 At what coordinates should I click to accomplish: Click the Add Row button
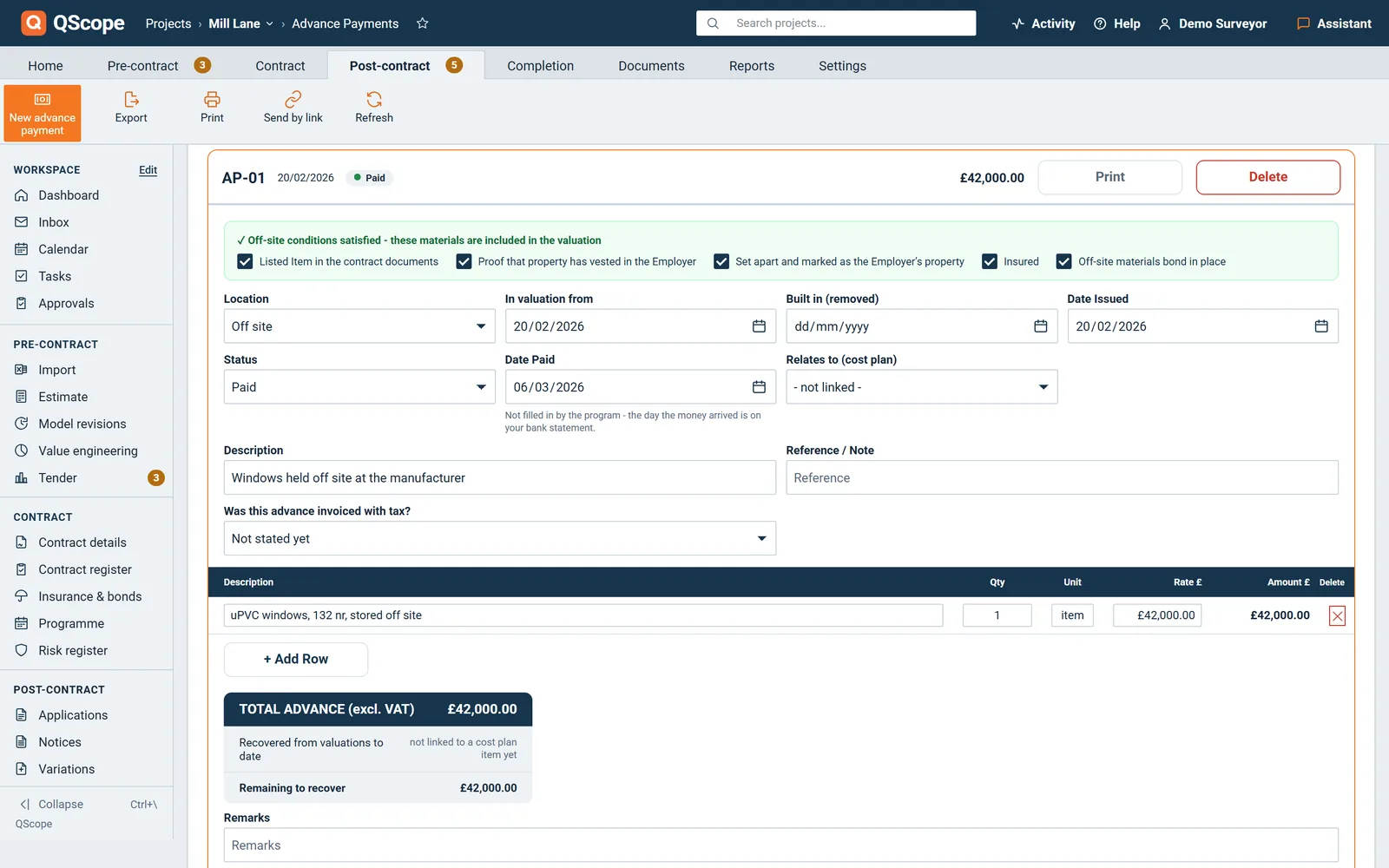pyautogui.click(x=296, y=660)
